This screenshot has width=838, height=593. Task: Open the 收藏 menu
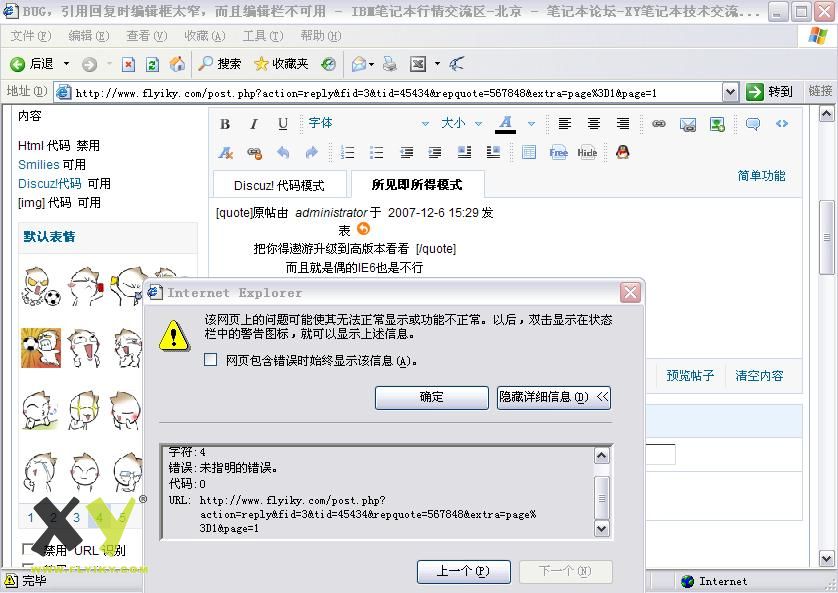pos(204,36)
